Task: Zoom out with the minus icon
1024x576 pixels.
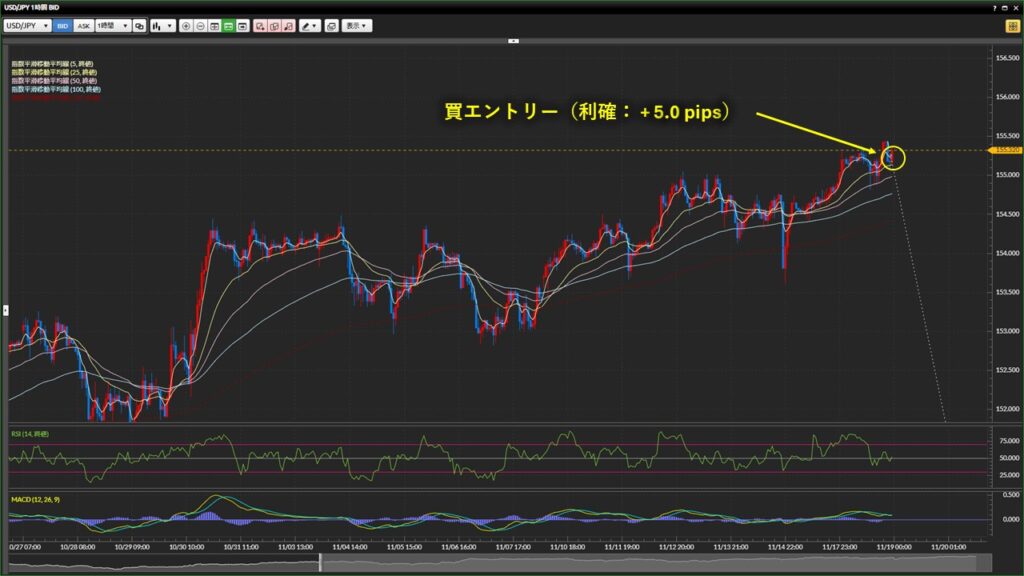Action: 201,25
